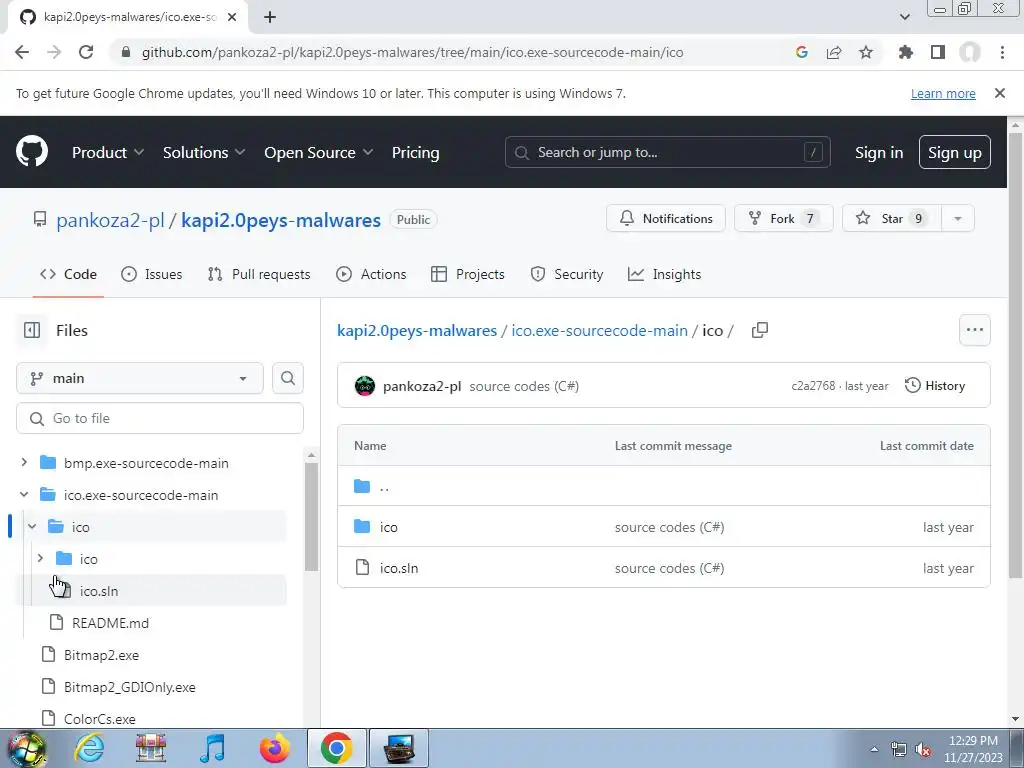Show hidden system tray icons
The height and width of the screenshot is (768, 1024).
(874, 749)
